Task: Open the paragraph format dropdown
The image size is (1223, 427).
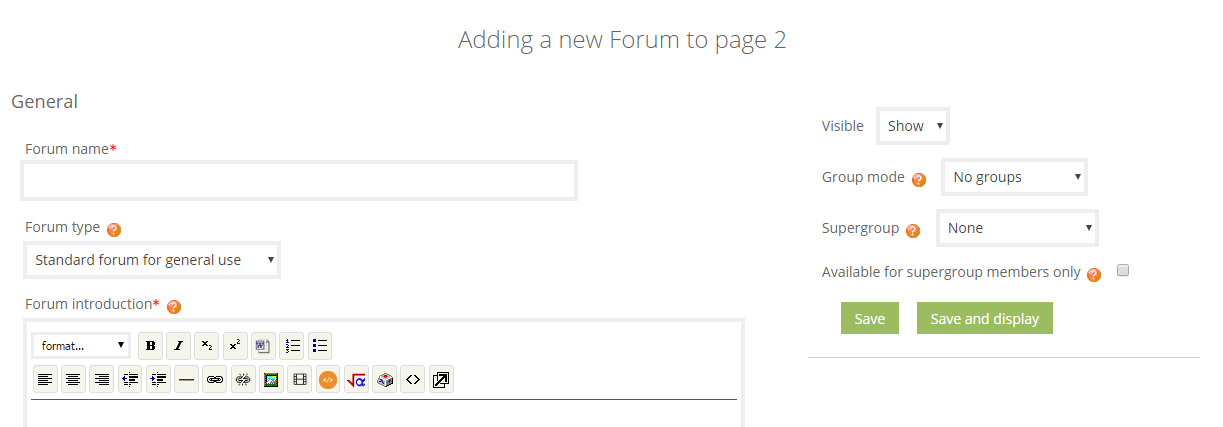Action: tap(81, 345)
